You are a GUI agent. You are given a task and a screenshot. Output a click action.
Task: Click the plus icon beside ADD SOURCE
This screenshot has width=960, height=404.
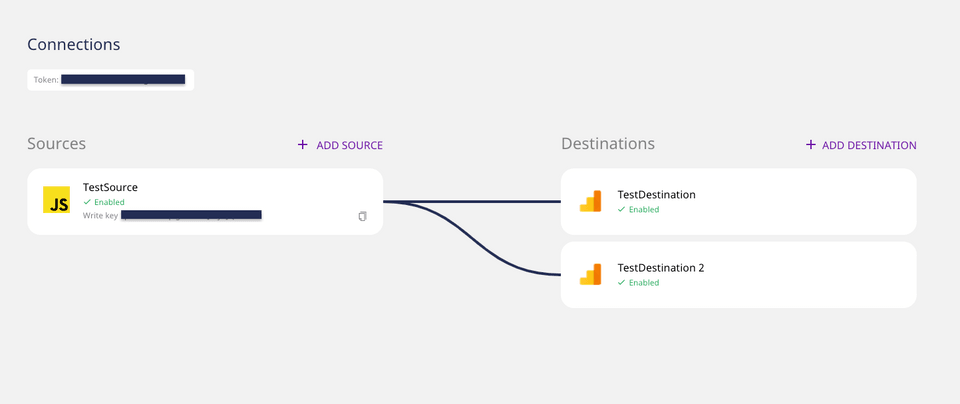pyautogui.click(x=302, y=144)
